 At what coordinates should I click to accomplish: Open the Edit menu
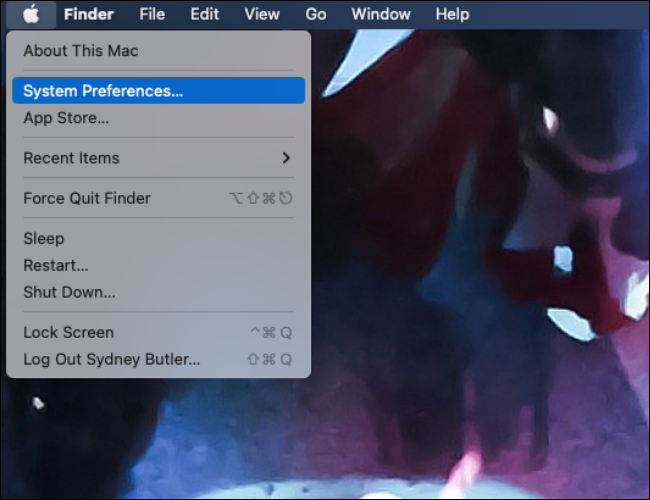[204, 15]
